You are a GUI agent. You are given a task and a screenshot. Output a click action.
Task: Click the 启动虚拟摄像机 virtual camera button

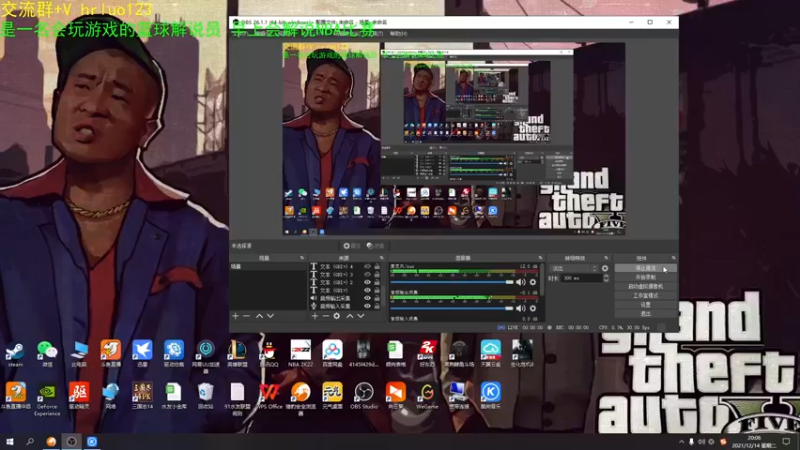[645, 286]
